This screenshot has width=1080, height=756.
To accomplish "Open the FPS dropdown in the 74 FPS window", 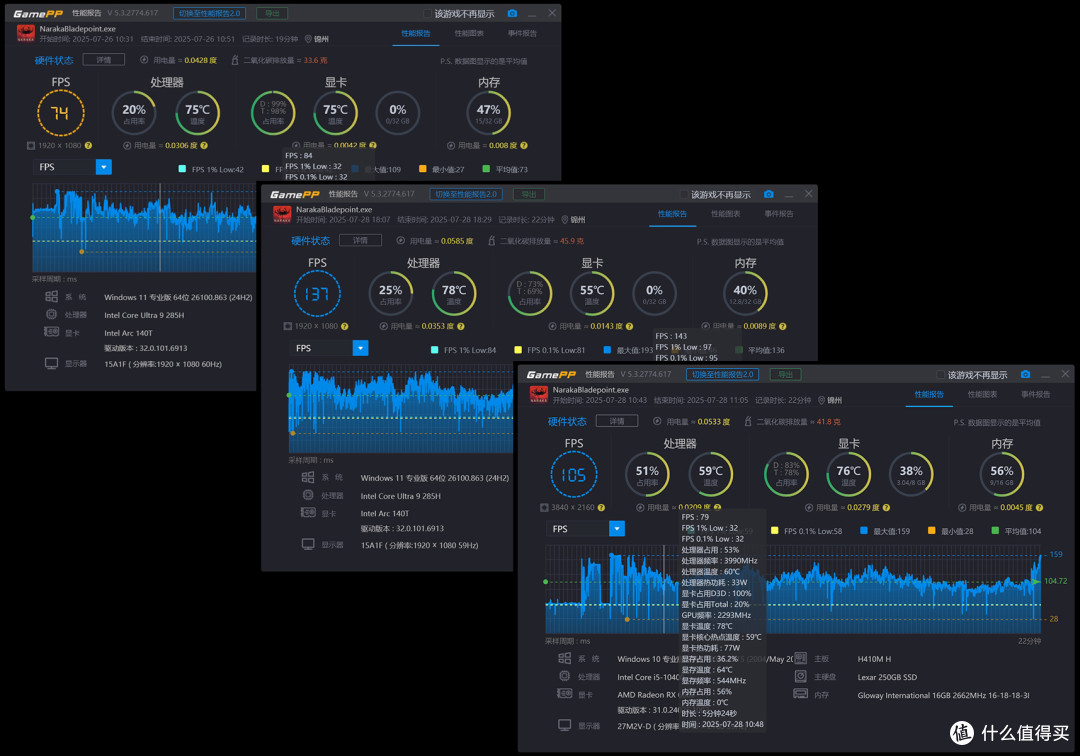I will tap(103, 167).
